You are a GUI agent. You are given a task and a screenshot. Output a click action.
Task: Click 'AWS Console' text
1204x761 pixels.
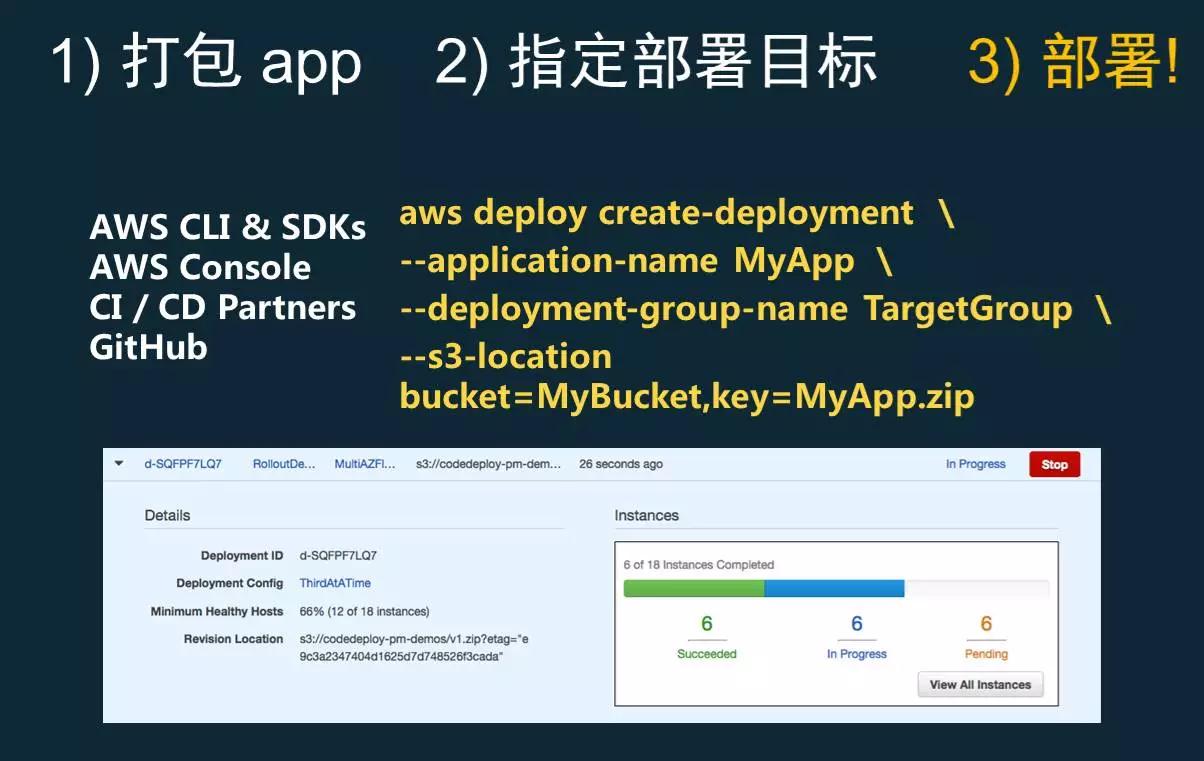click(200, 268)
